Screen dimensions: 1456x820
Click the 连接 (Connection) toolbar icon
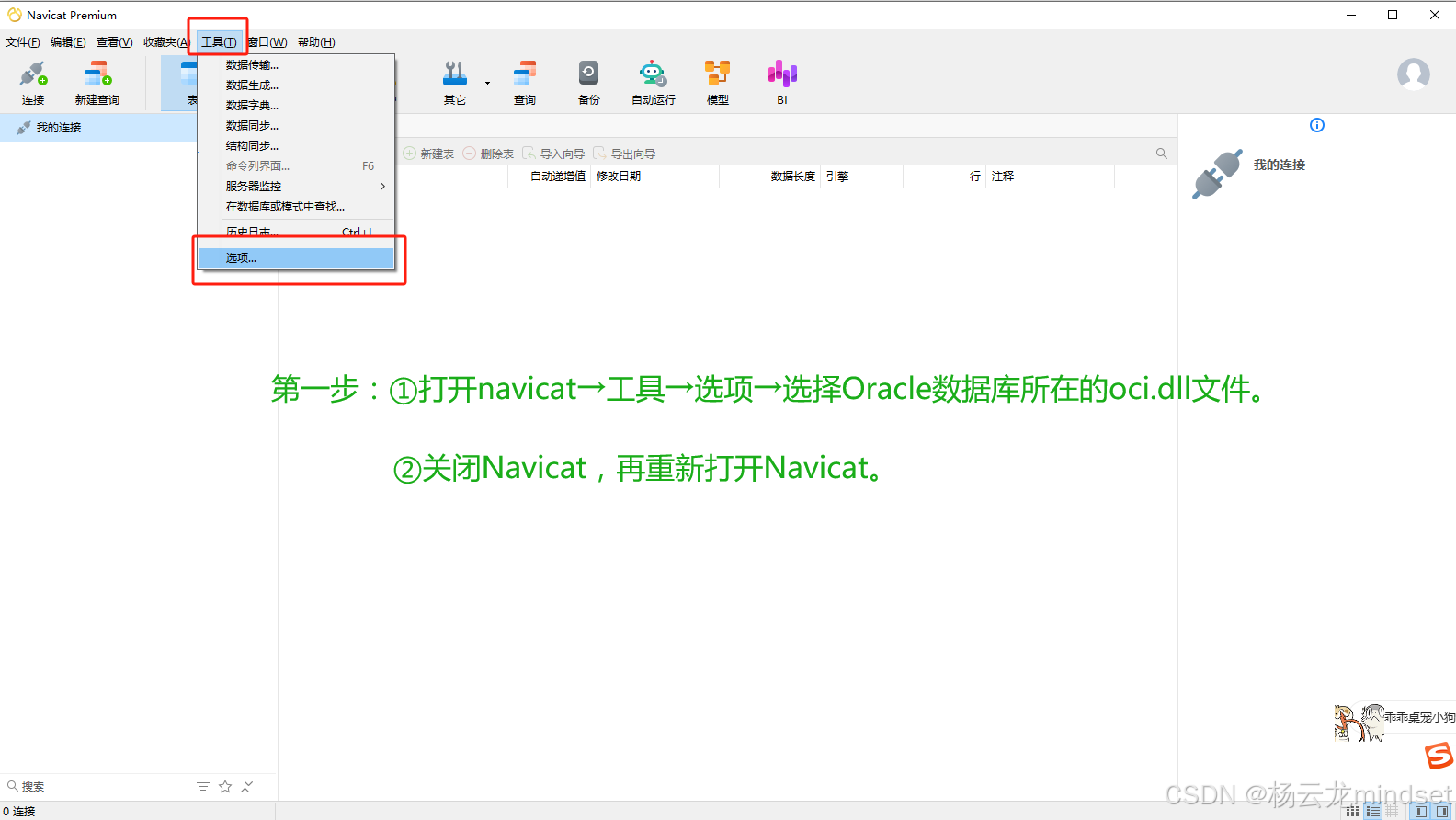(x=33, y=83)
